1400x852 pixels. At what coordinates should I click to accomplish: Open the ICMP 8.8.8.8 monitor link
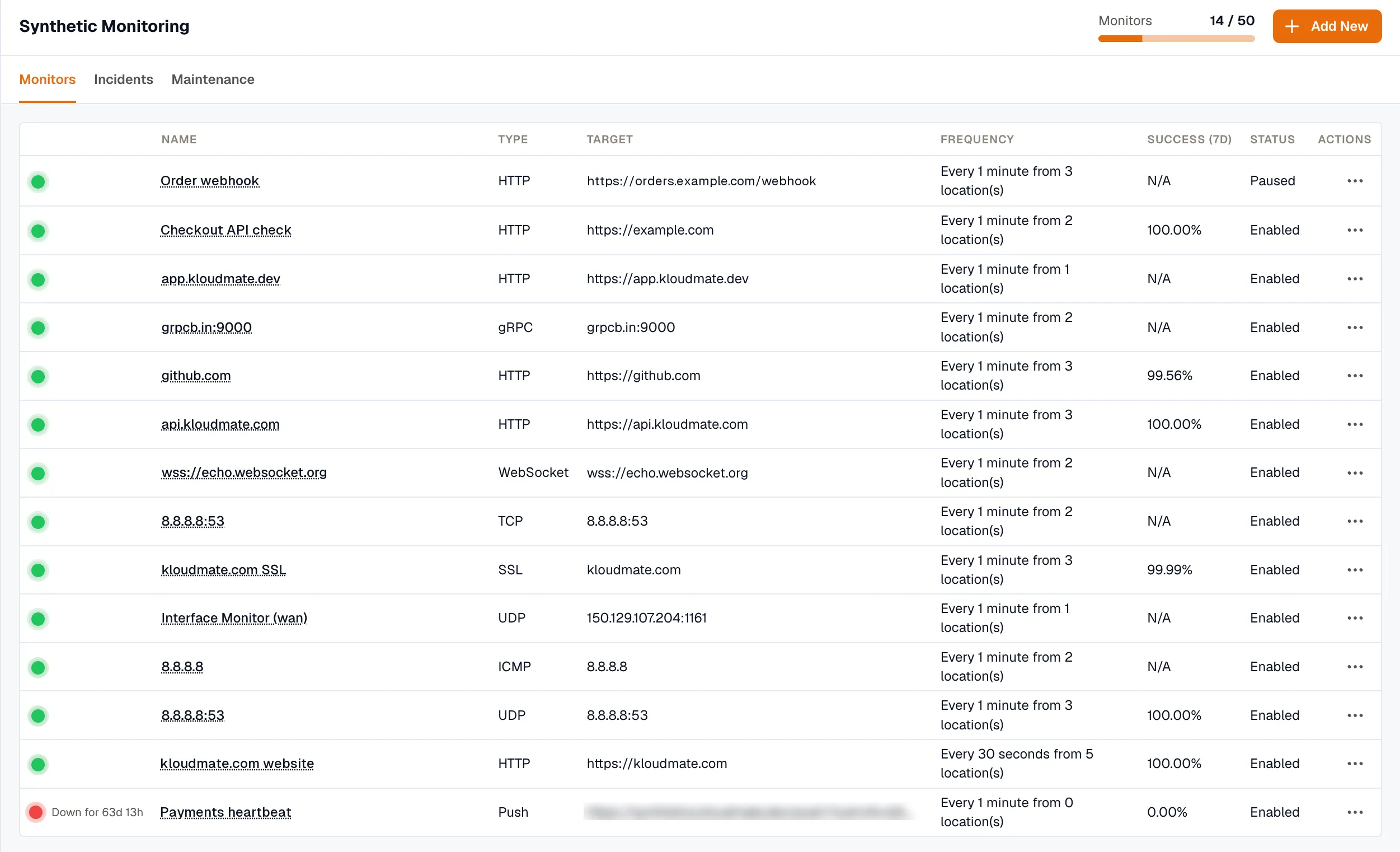(x=182, y=667)
